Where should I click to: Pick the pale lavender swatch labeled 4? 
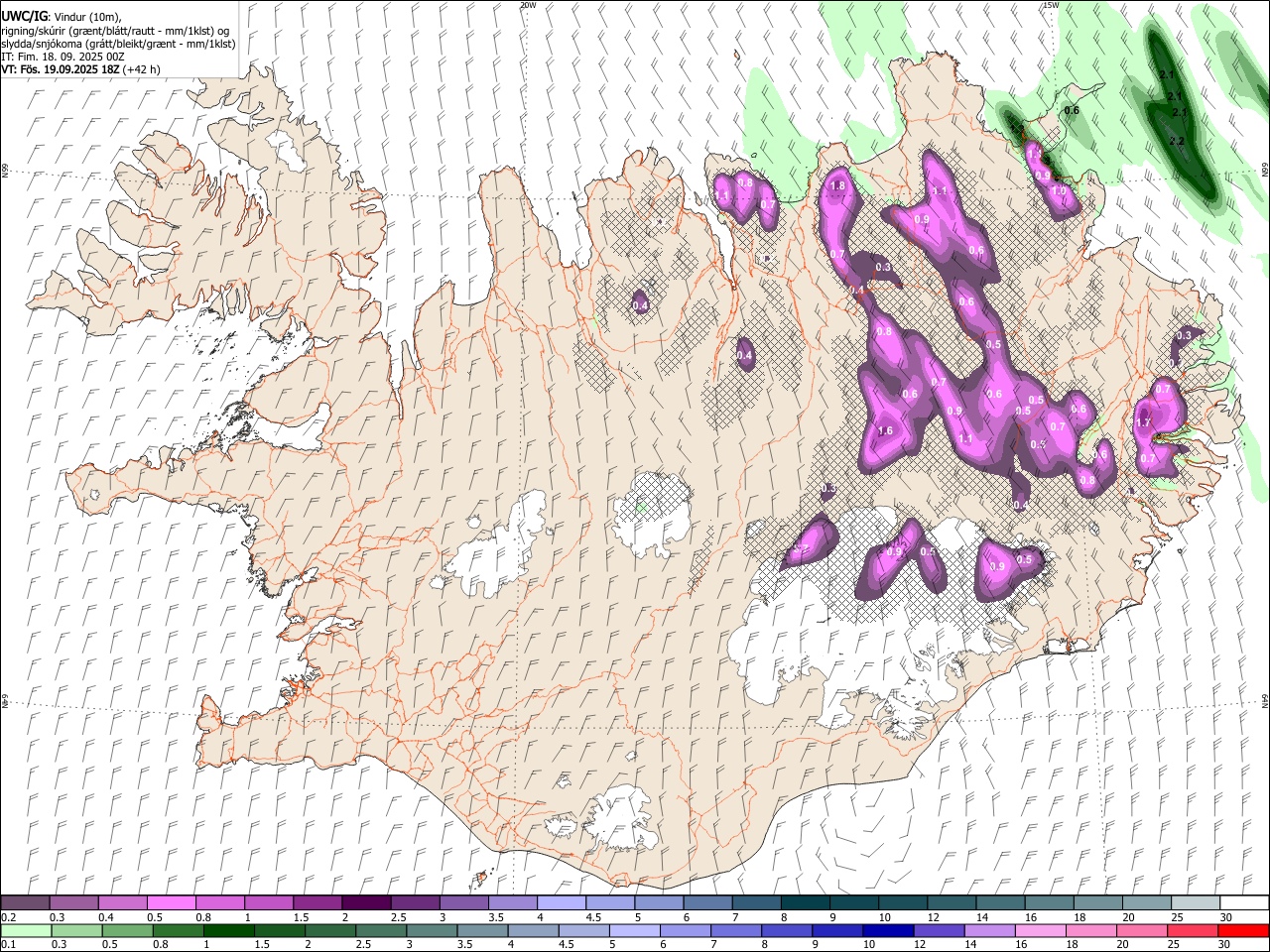[562, 903]
